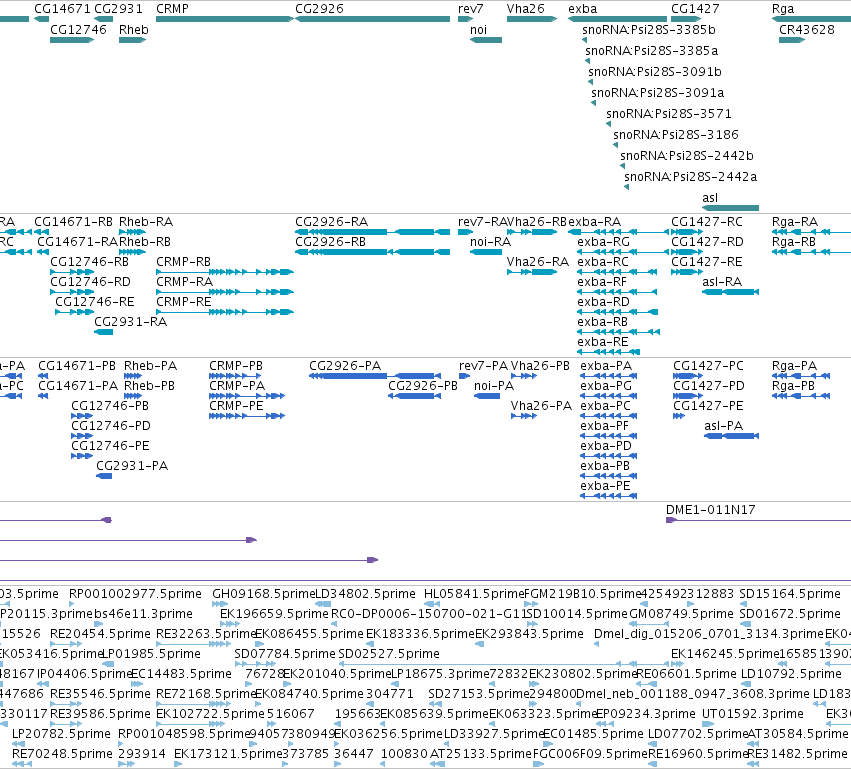Select snoRNA:Psi28S-3186 feature label

tap(676, 135)
